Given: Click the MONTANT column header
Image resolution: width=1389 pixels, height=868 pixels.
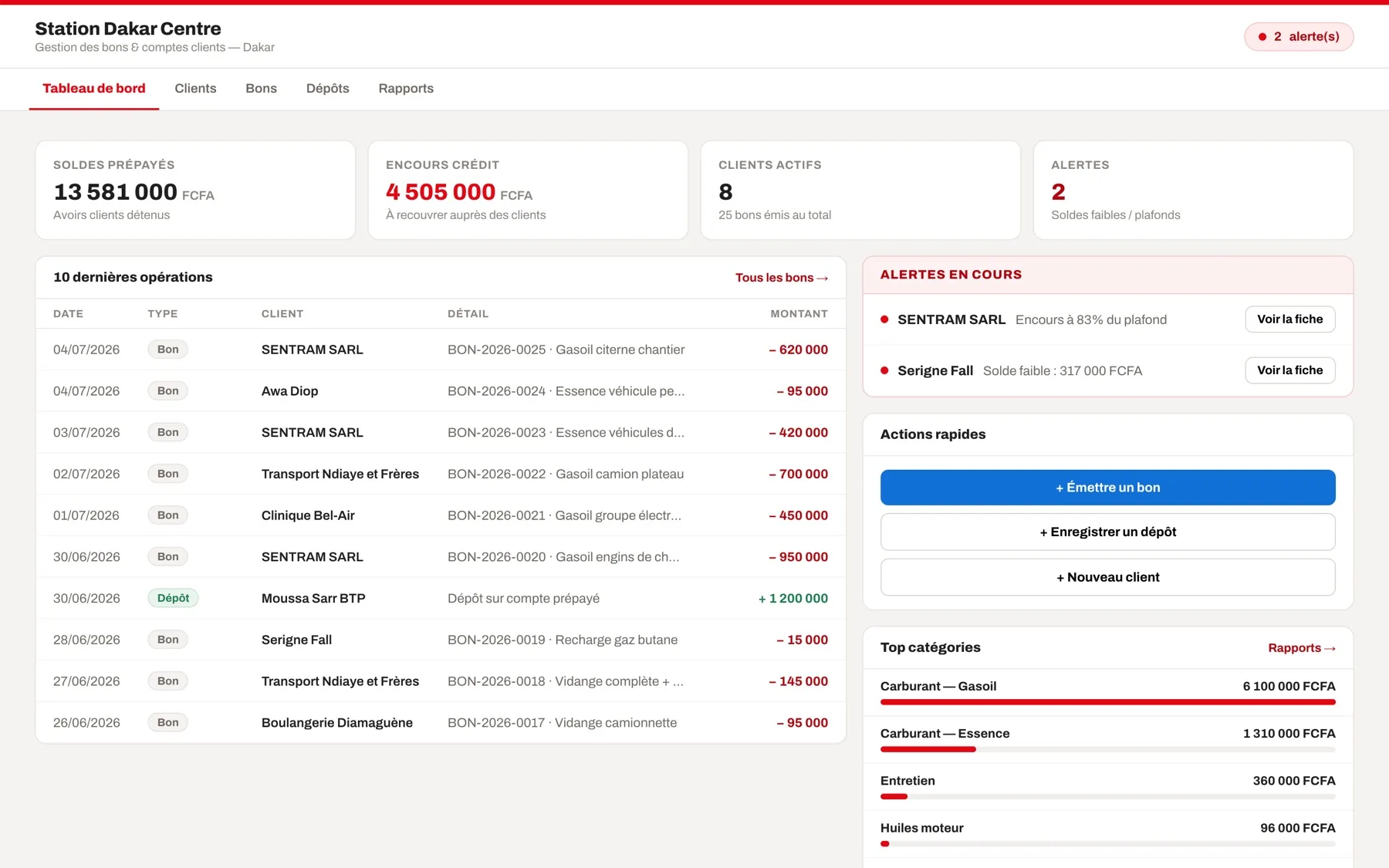Looking at the screenshot, I should tap(799, 314).
